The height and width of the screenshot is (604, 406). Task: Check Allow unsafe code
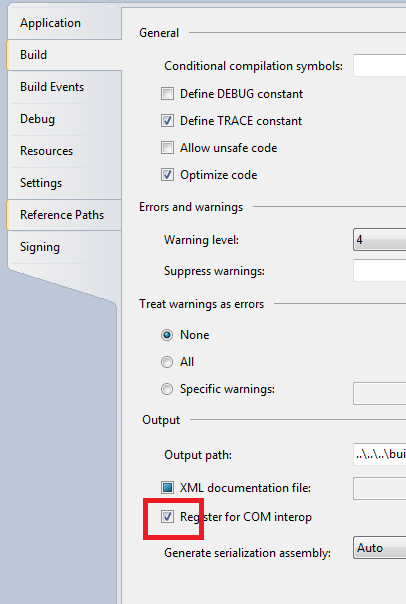coord(167,148)
